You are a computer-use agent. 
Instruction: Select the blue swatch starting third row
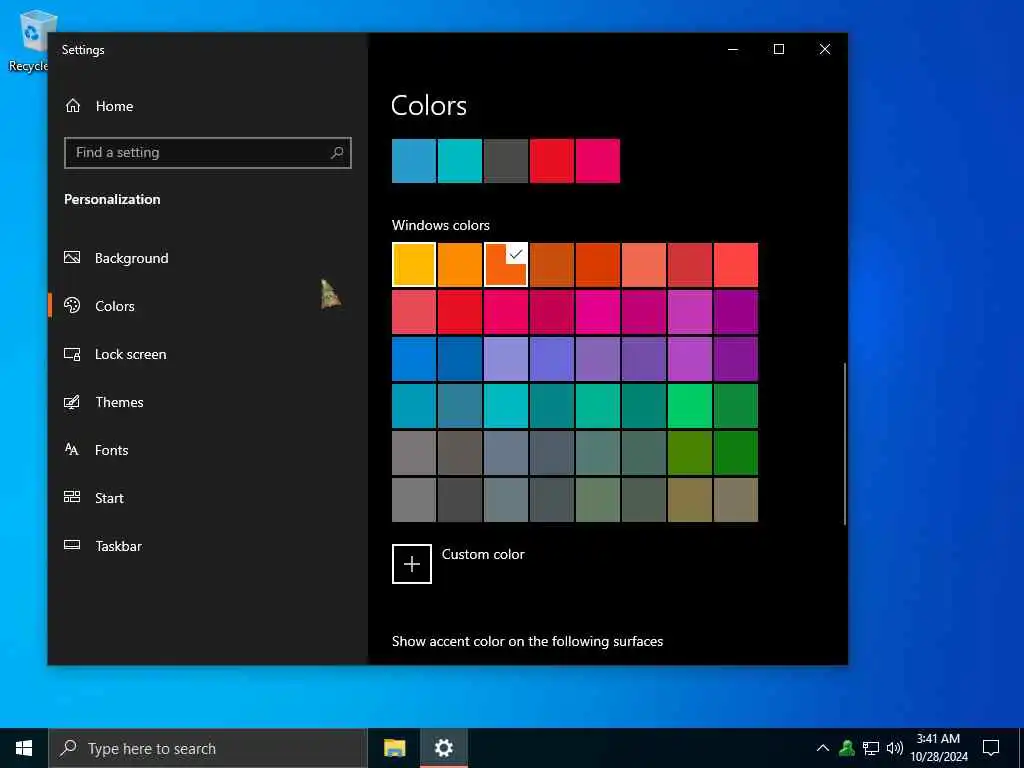click(414, 359)
